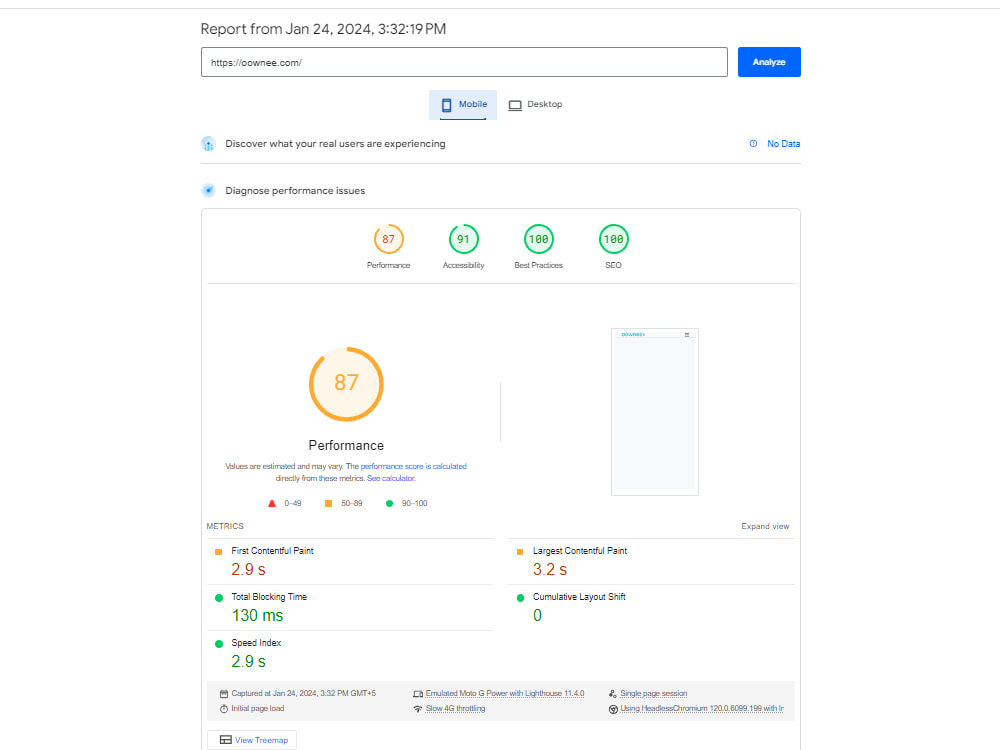The height and width of the screenshot is (750, 1000).
Task: Click the treemap grid icon on View Treemap
Action: tap(228, 740)
